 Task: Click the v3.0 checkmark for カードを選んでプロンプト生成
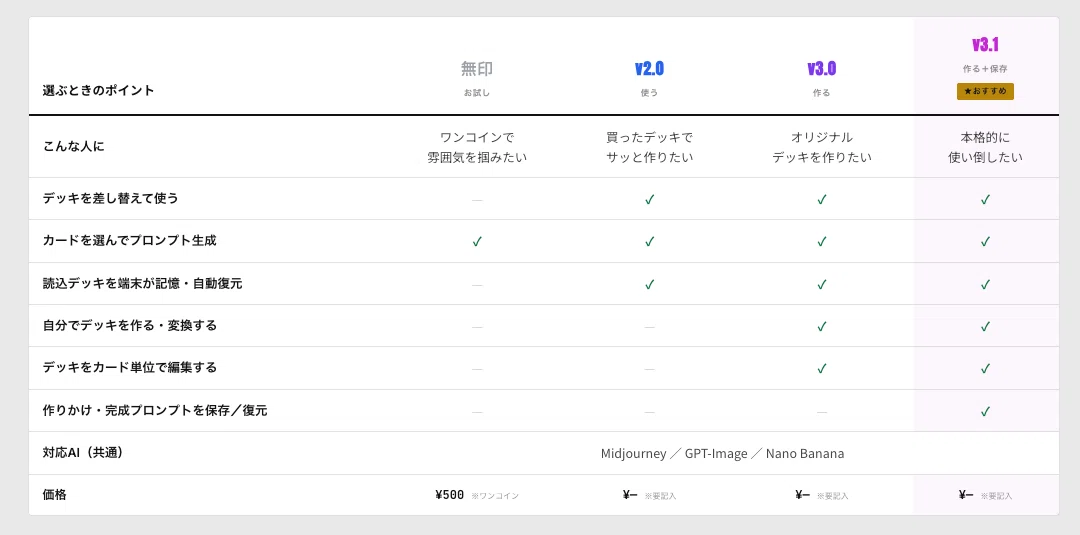[821, 242]
